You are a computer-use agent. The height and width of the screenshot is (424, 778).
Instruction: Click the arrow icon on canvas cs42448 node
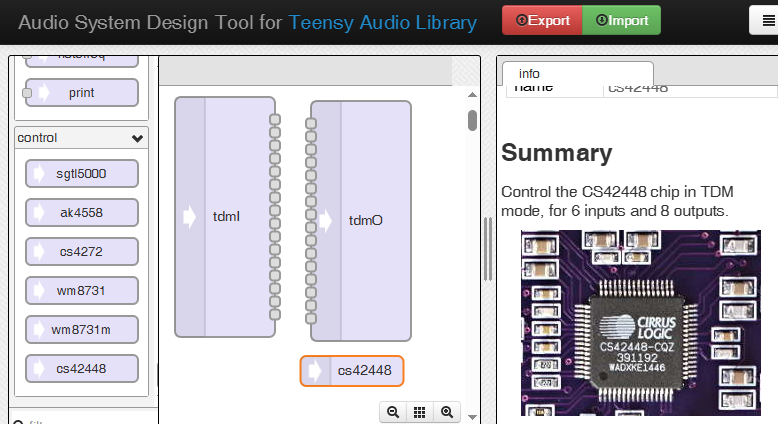coord(315,370)
